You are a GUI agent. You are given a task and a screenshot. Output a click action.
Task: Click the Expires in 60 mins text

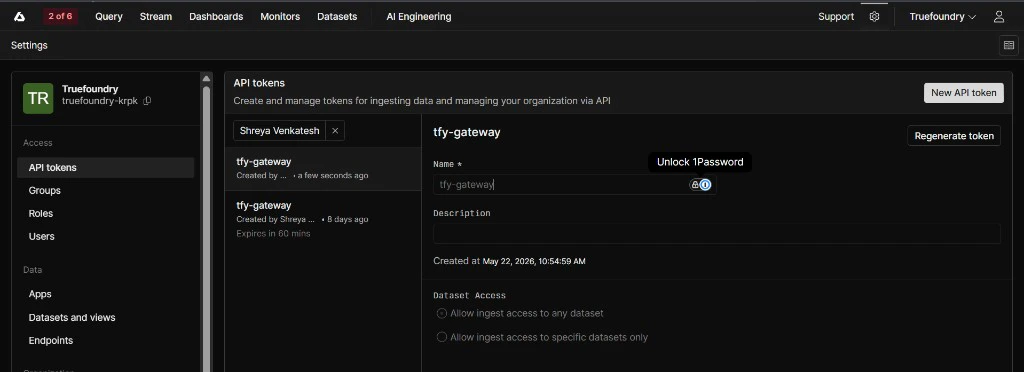click(274, 233)
